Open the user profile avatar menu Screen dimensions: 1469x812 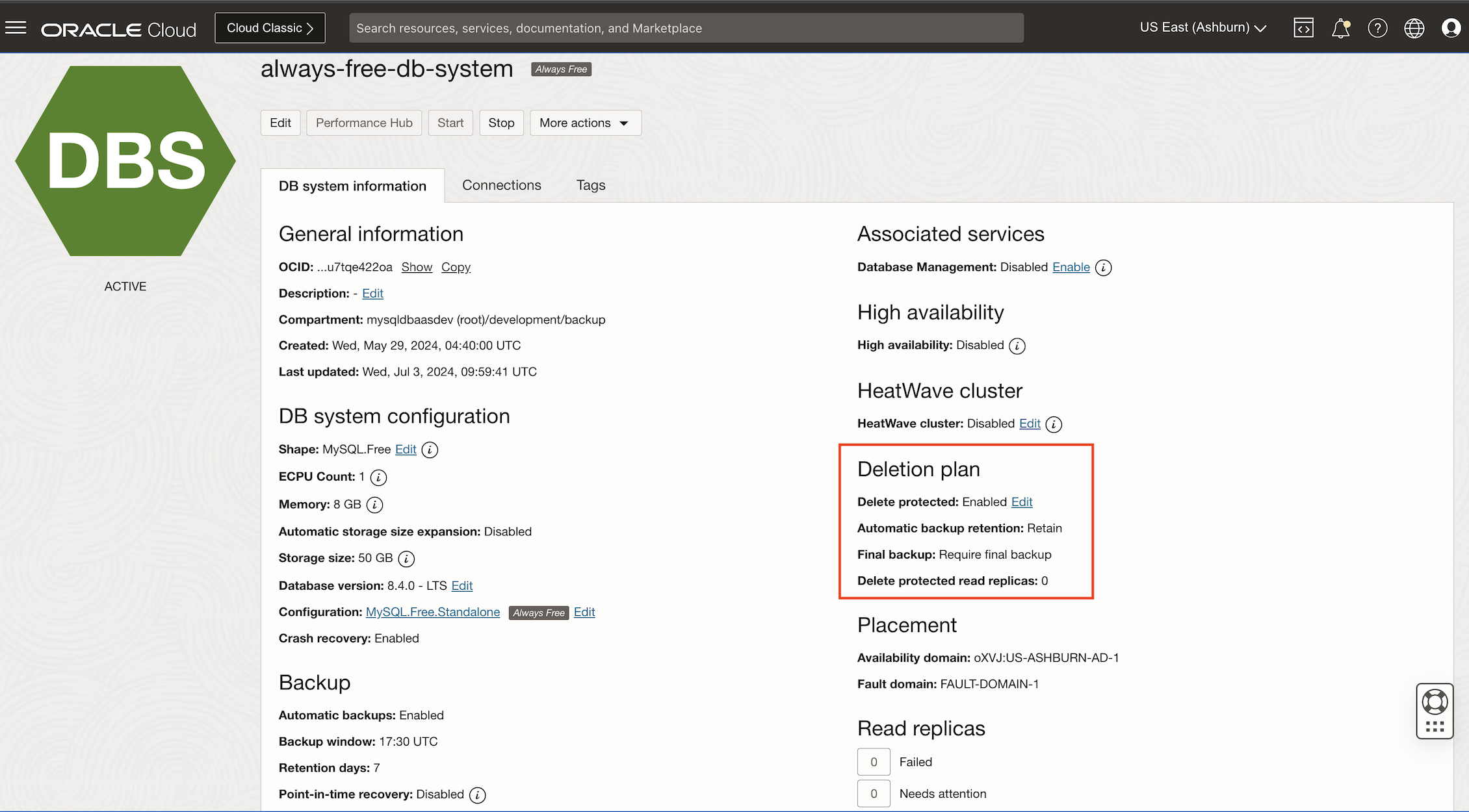click(1451, 28)
